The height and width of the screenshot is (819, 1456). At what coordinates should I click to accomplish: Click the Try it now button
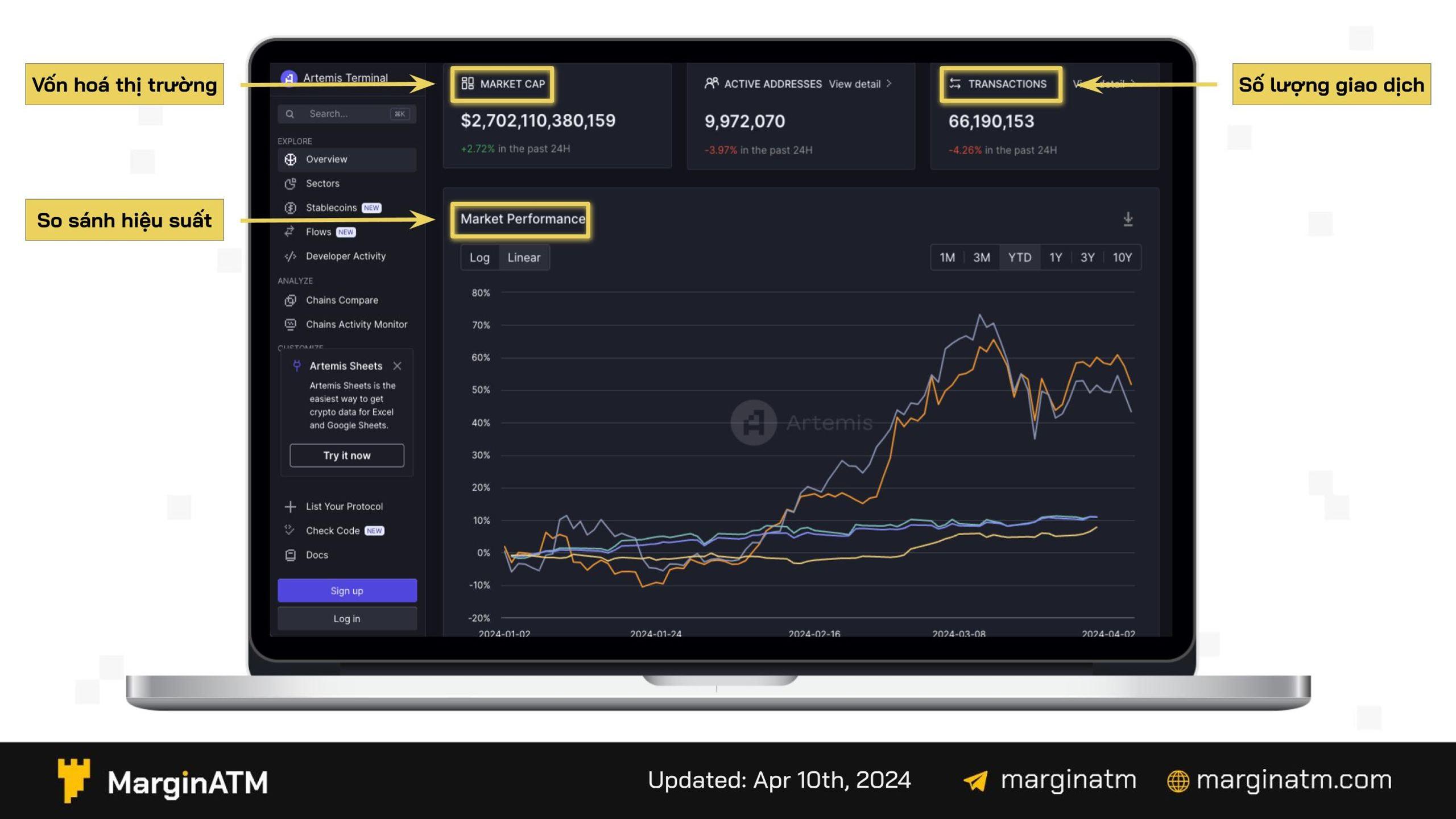[x=347, y=455]
